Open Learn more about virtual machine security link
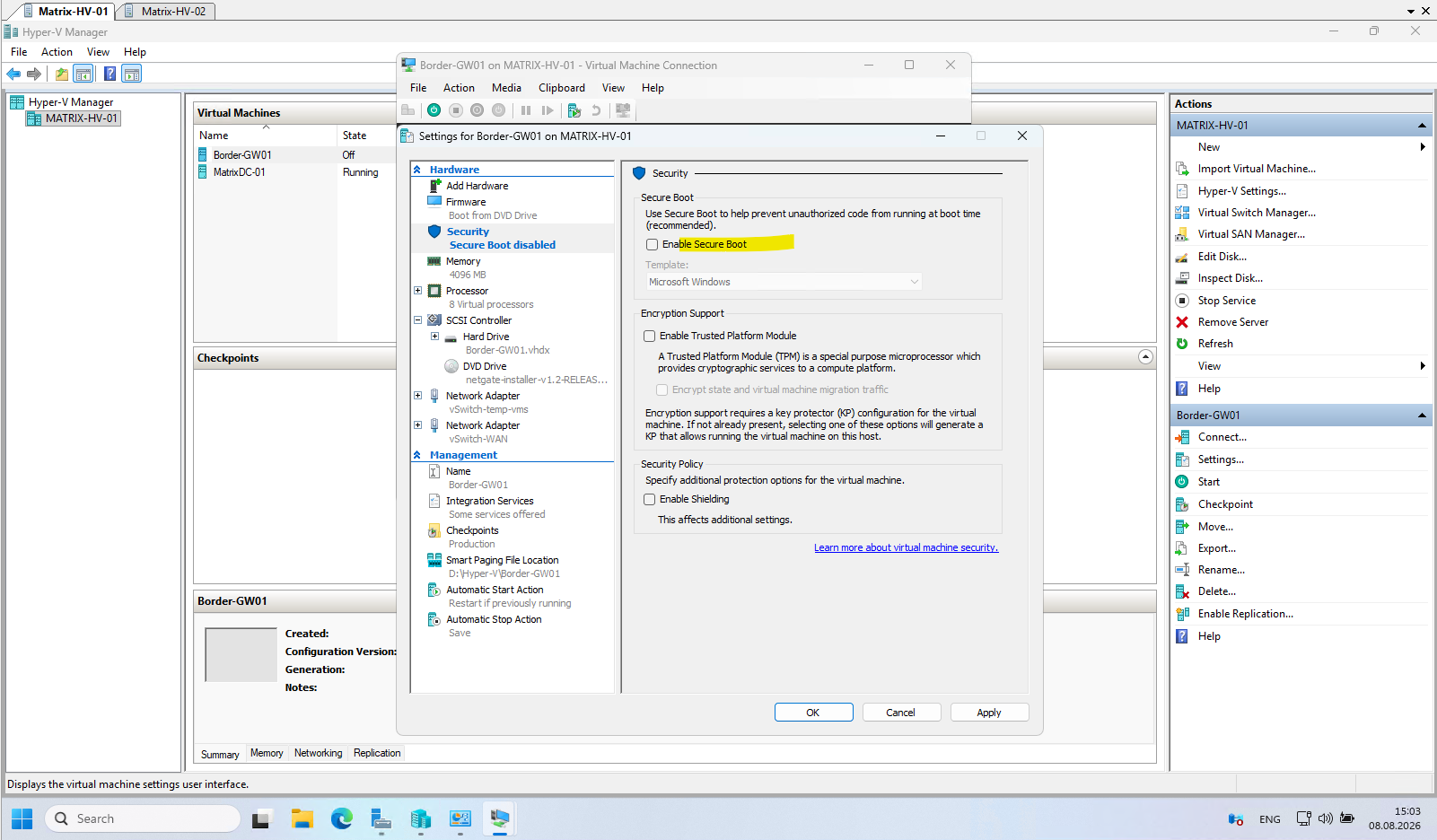 pyautogui.click(x=906, y=547)
